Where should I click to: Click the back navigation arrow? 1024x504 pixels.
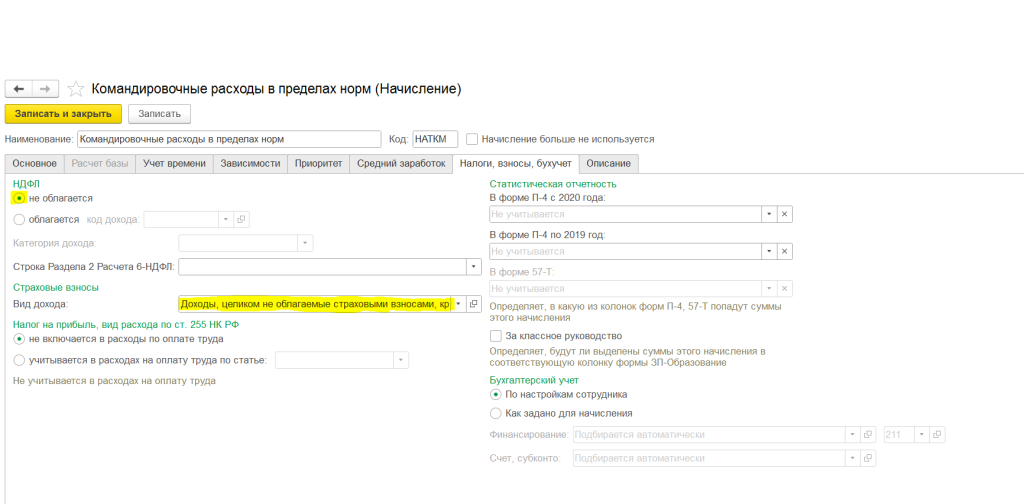coord(19,89)
